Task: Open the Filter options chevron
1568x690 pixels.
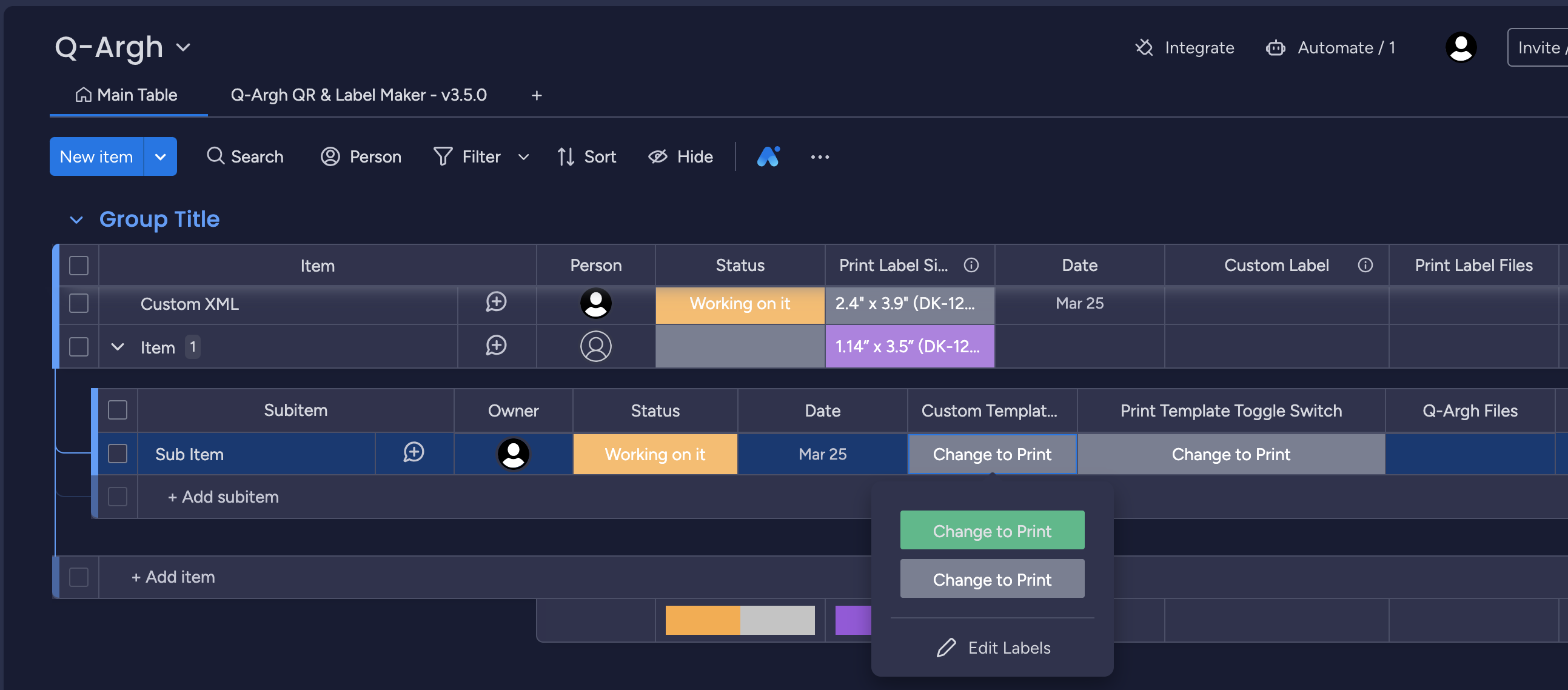Action: (x=523, y=157)
